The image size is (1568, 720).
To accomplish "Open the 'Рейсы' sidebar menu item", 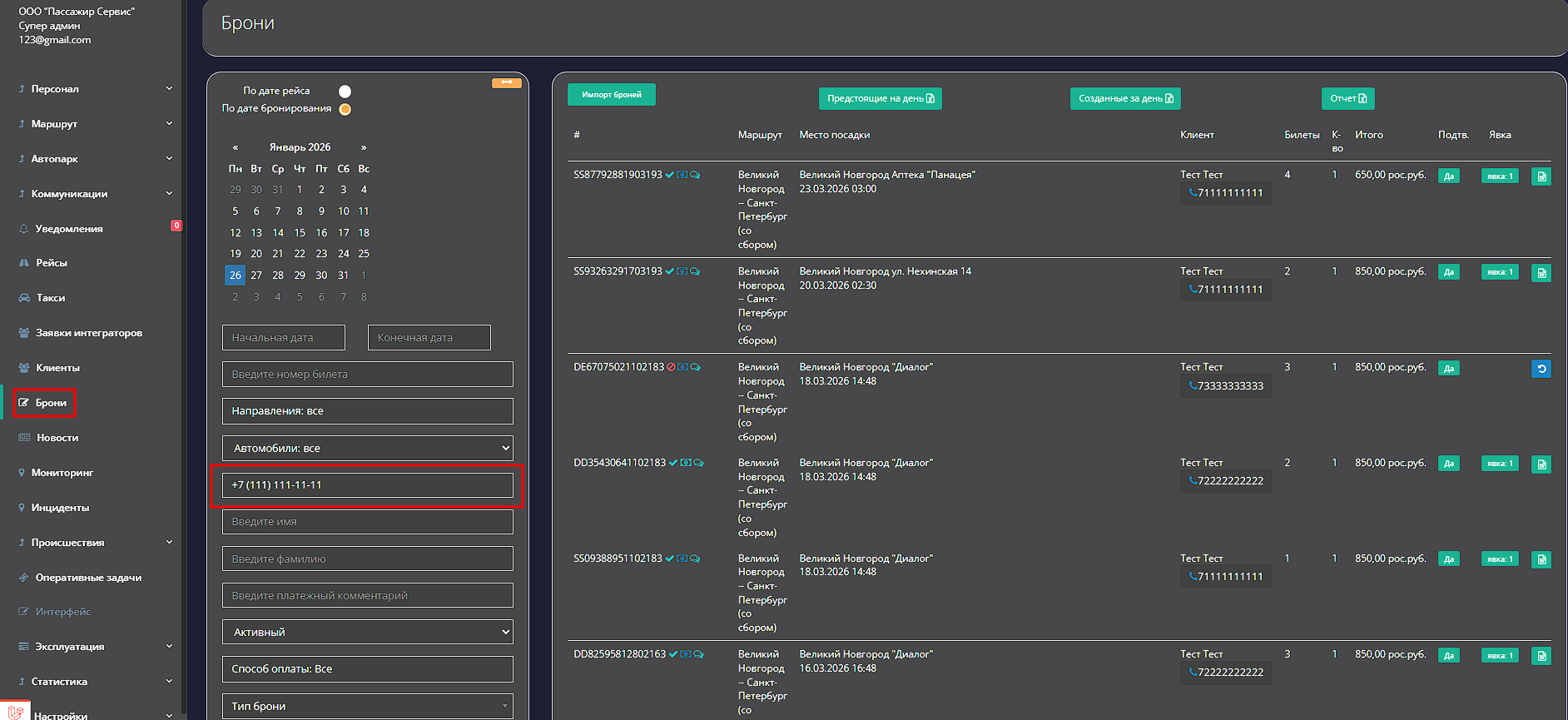I will click(x=52, y=263).
